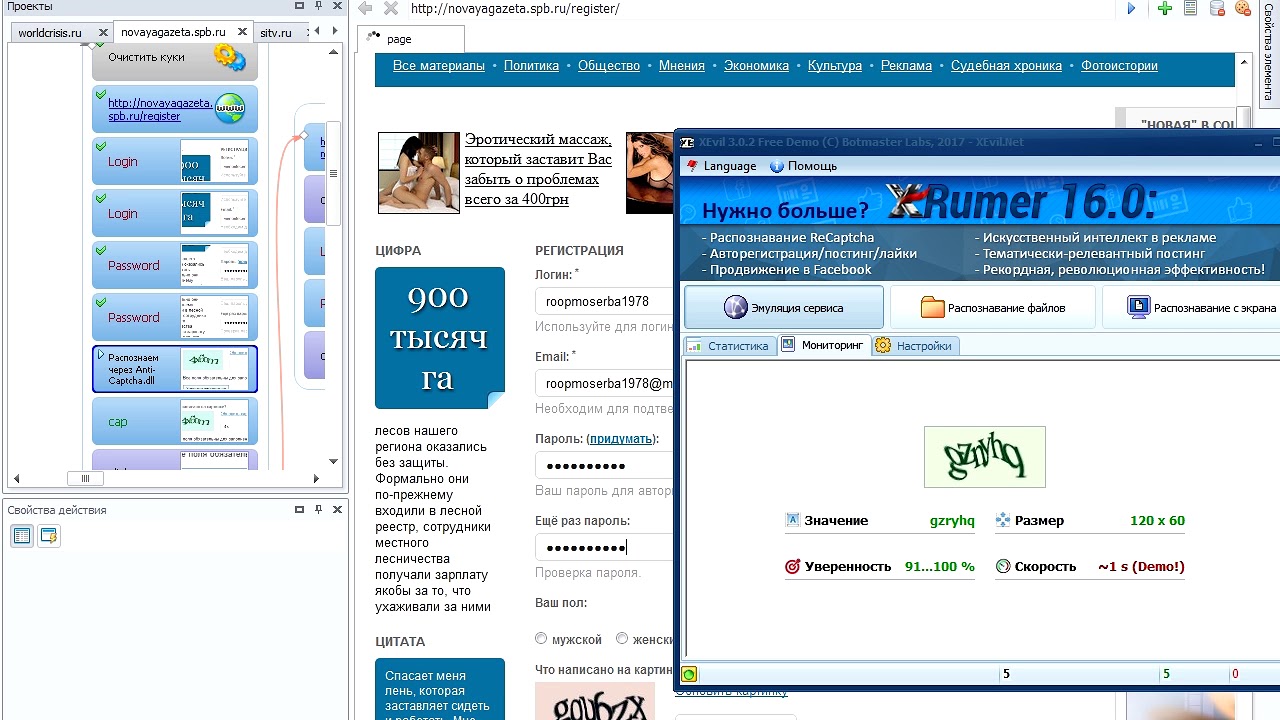Open the Настройки tab in XEvil
This screenshot has height=720, width=1280.
tap(914, 346)
